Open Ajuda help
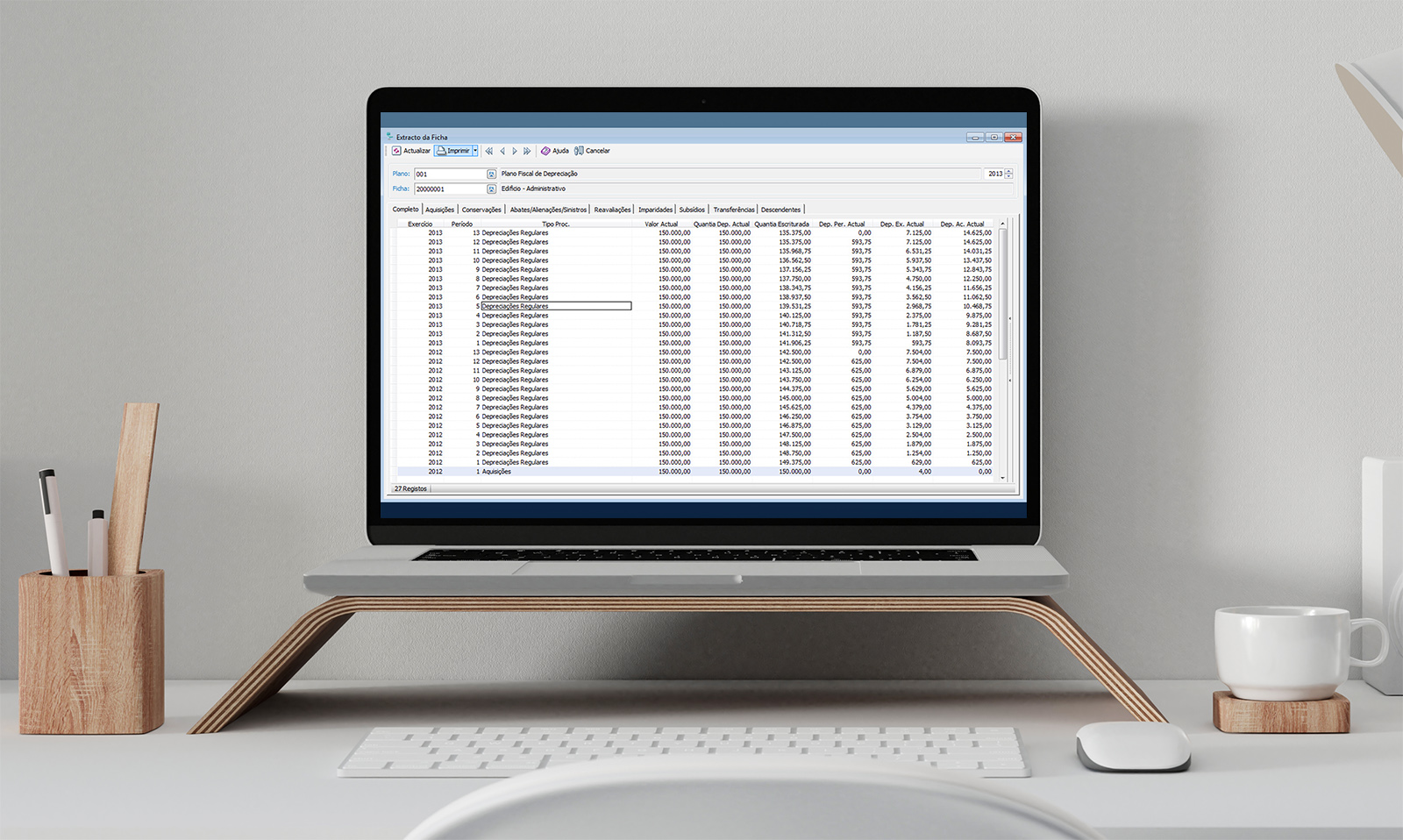This screenshot has width=1403, height=840. tap(554, 151)
